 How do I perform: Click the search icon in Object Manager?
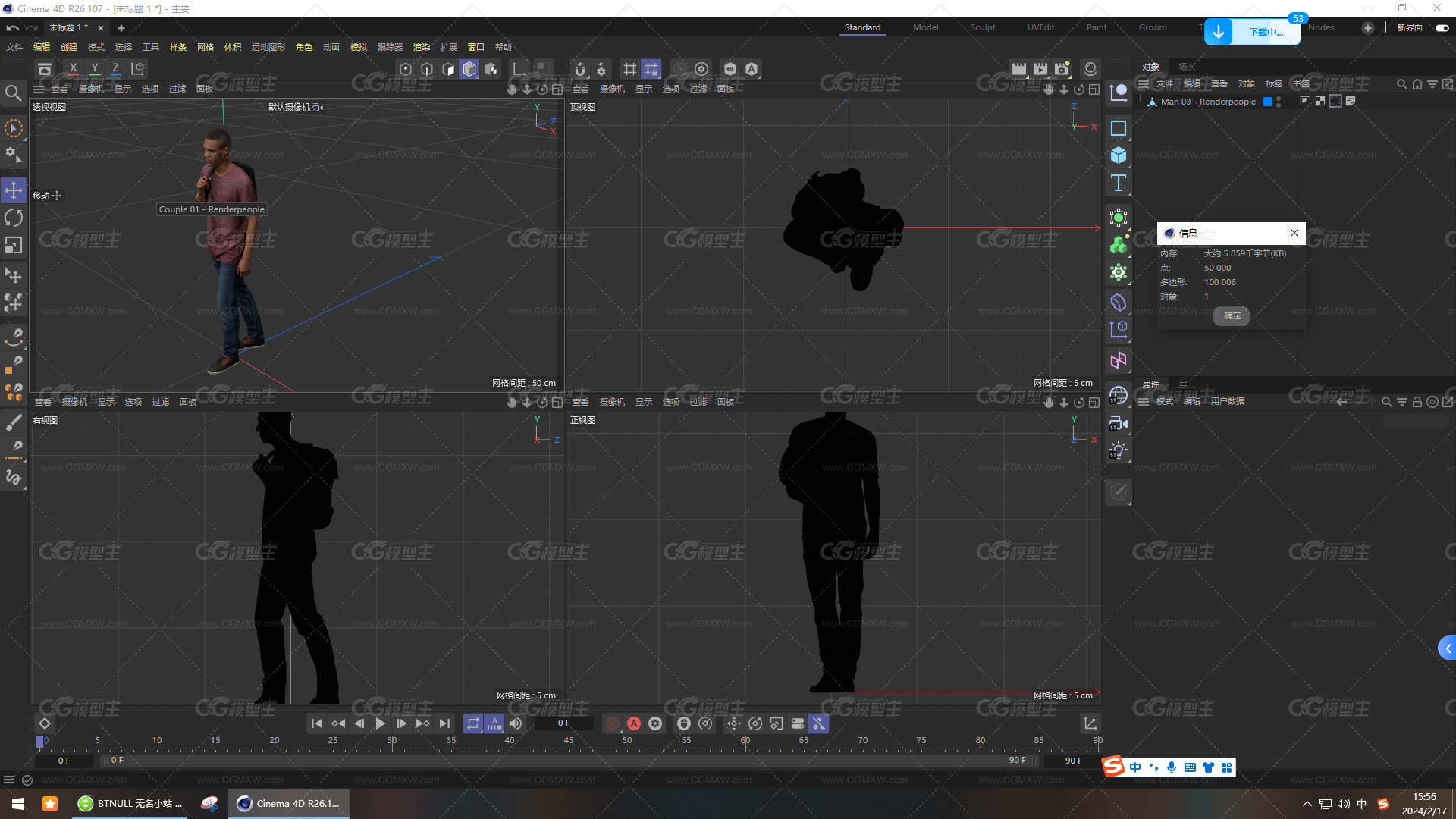(x=1402, y=84)
